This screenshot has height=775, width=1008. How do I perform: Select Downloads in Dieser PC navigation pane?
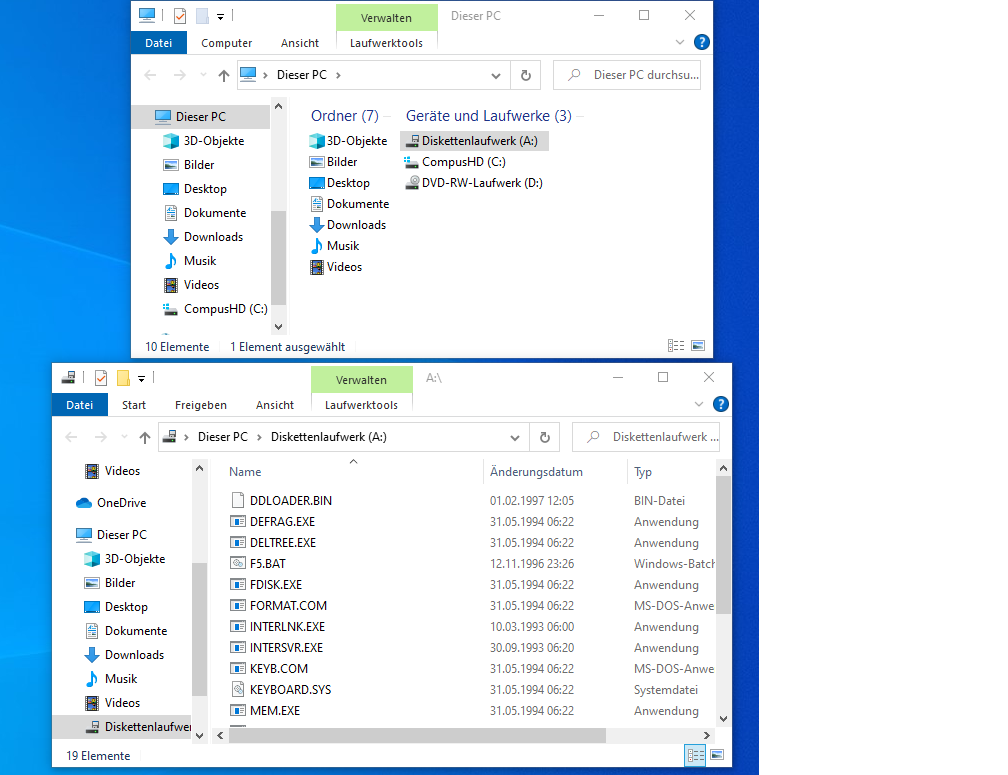[203, 237]
